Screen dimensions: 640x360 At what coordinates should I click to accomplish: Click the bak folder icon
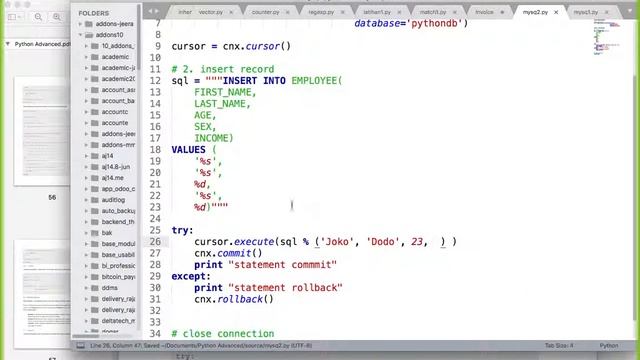95,233
